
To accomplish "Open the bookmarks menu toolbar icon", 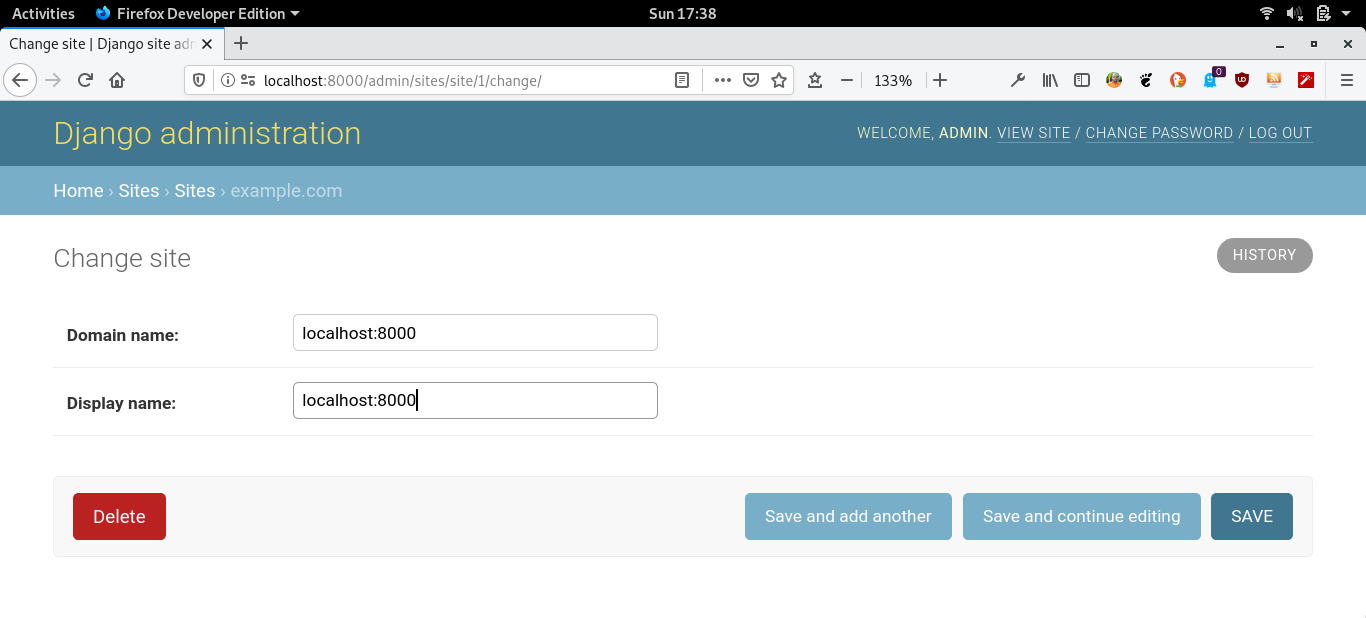I will click(x=815, y=80).
